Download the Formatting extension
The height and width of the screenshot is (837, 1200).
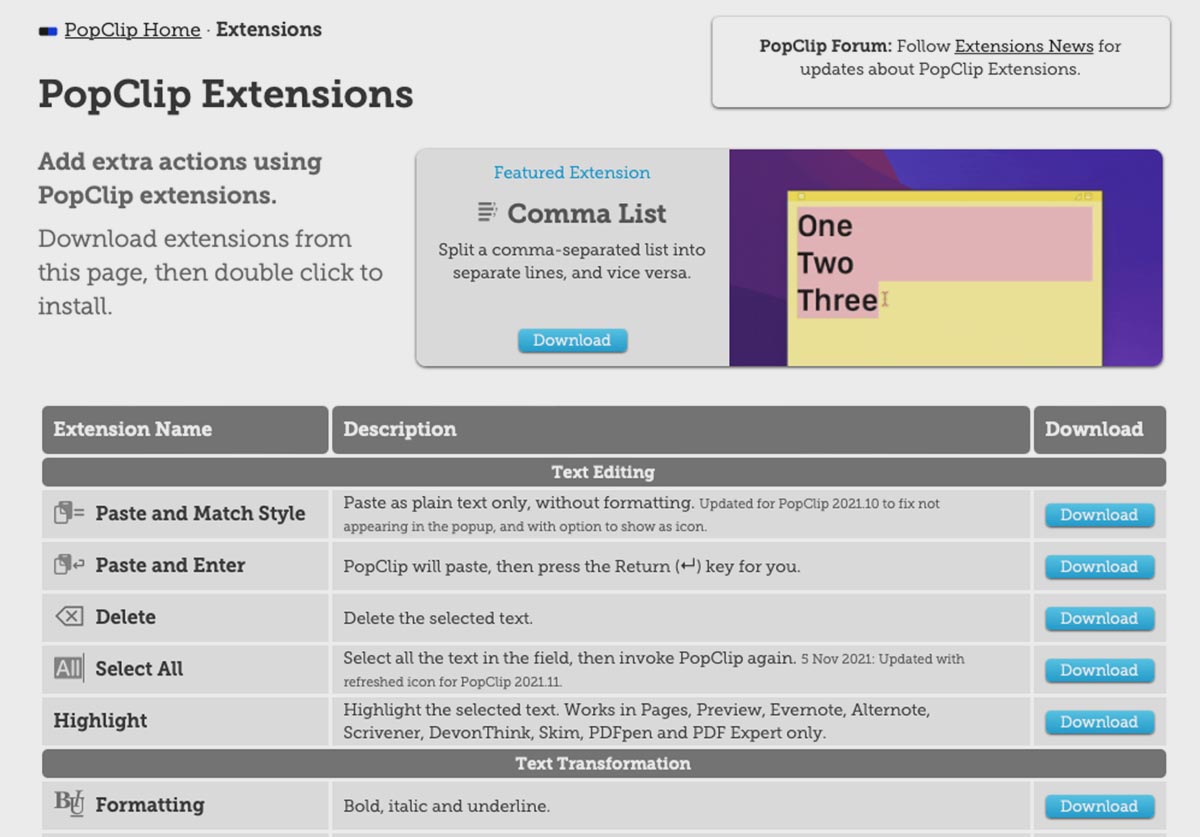[x=1099, y=806]
